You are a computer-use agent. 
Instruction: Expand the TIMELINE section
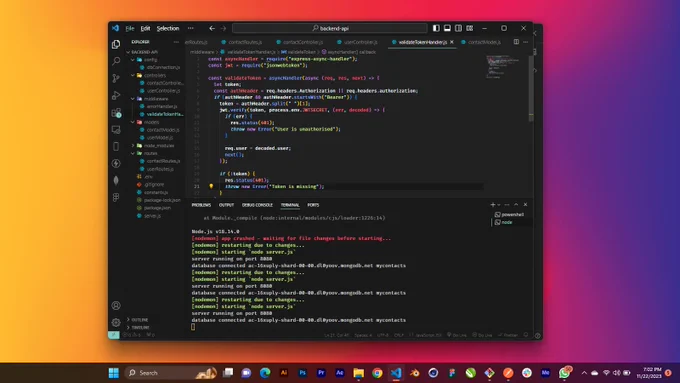[x=139, y=327]
